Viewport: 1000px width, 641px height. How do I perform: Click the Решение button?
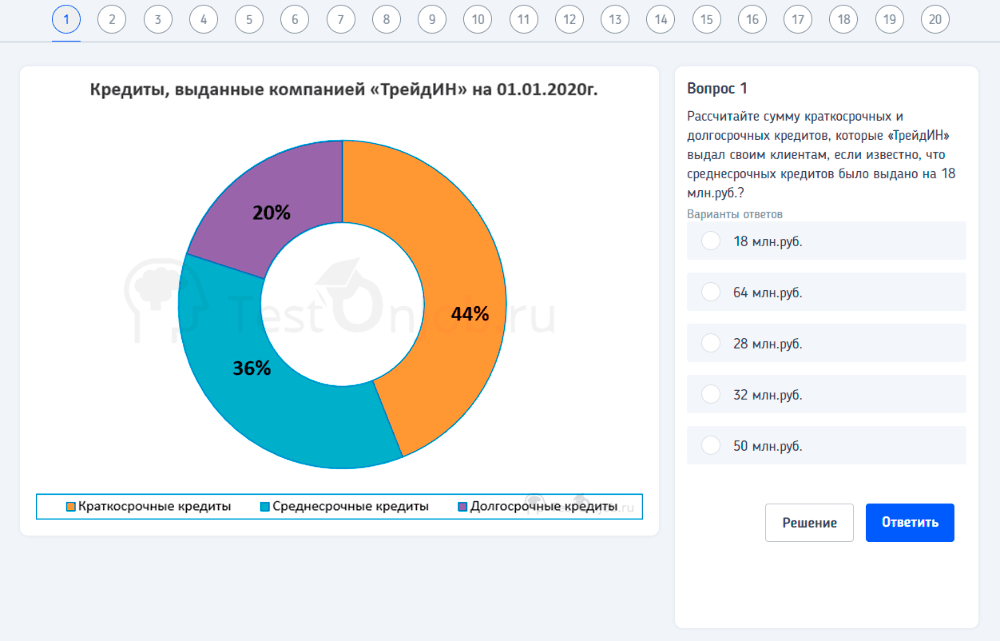[x=809, y=522]
